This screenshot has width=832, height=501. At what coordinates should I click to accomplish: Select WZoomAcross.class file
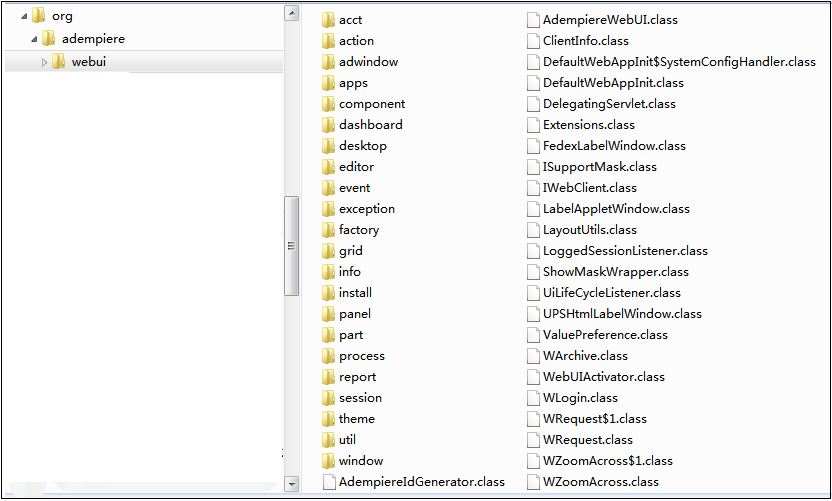point(593,482)
